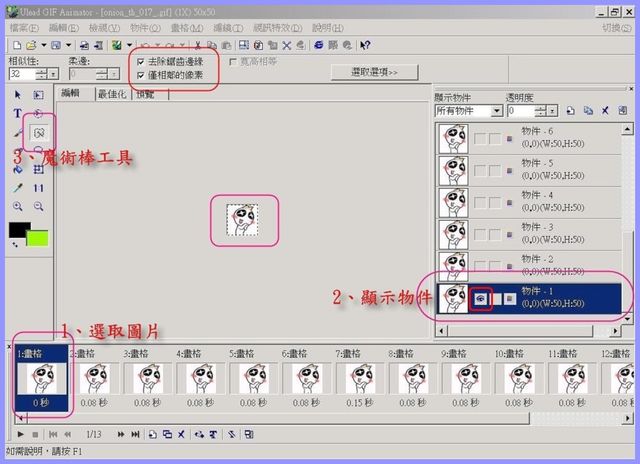Click the Save disk toolbar icon
The image size is (640, 464).
tap(56, 45)
